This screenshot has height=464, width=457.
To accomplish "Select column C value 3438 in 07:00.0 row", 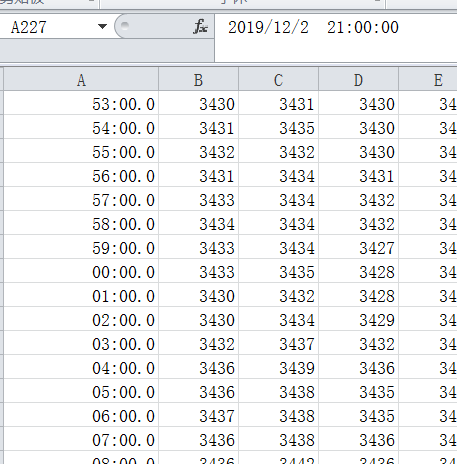I will [x=279, y=439].
